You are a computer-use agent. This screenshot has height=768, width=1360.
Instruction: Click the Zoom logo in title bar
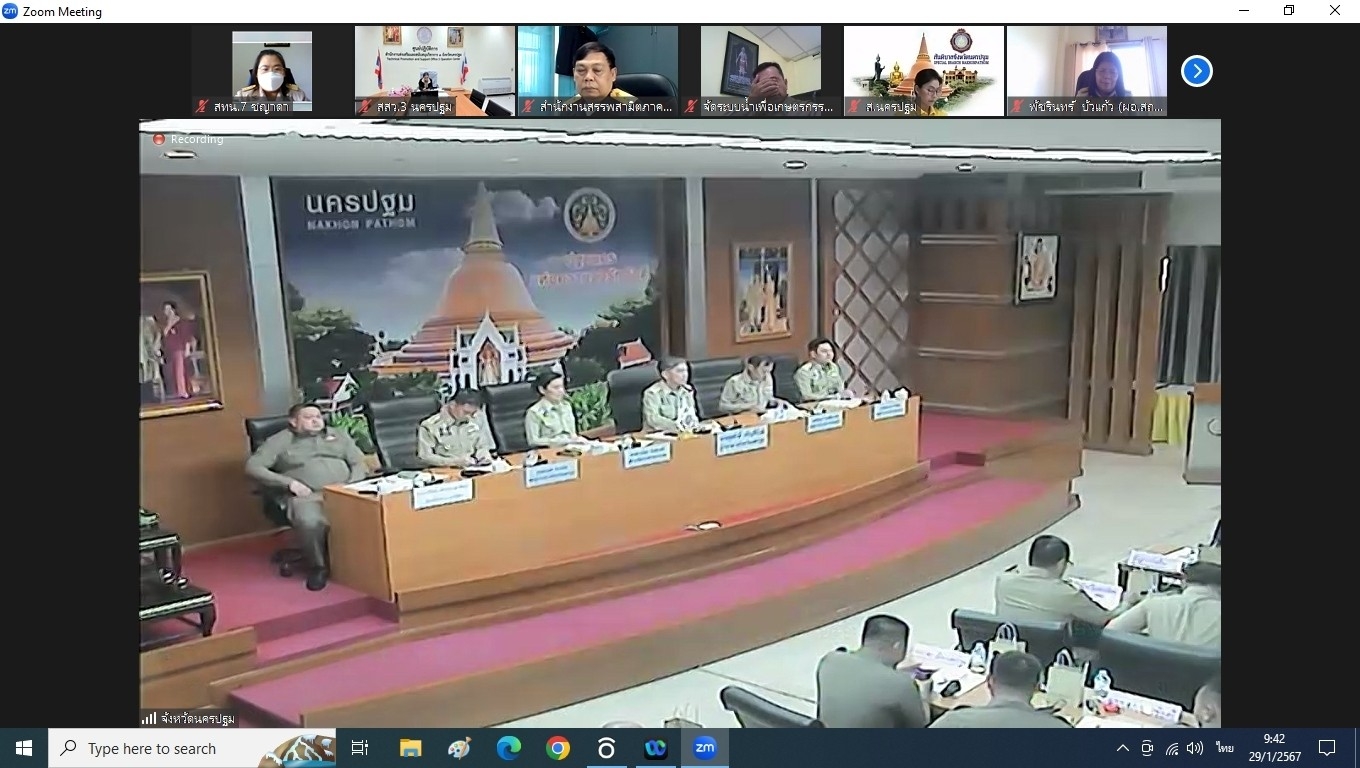click(10, 11)
